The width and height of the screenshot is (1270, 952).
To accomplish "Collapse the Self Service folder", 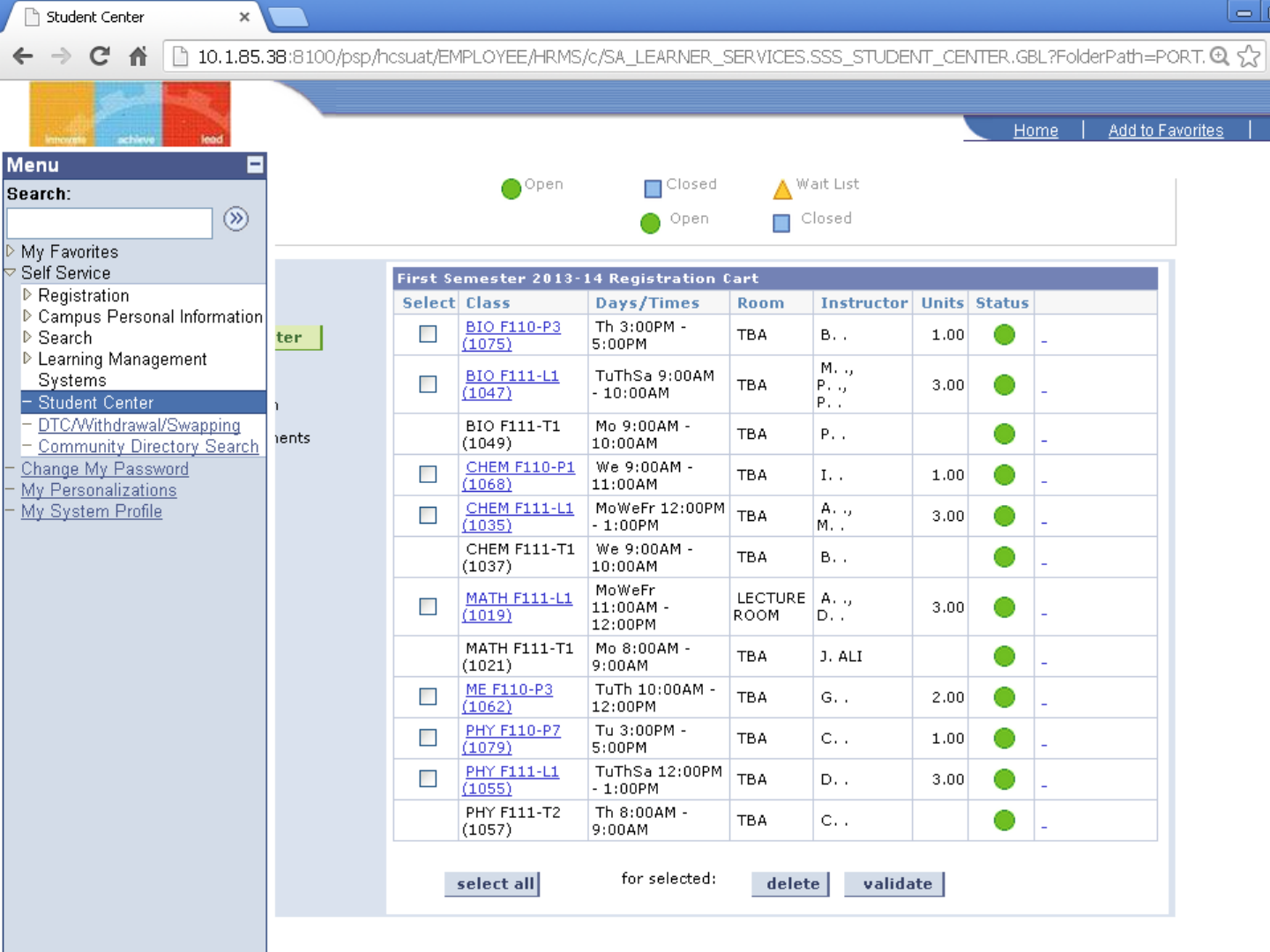I will pos(11,272).
